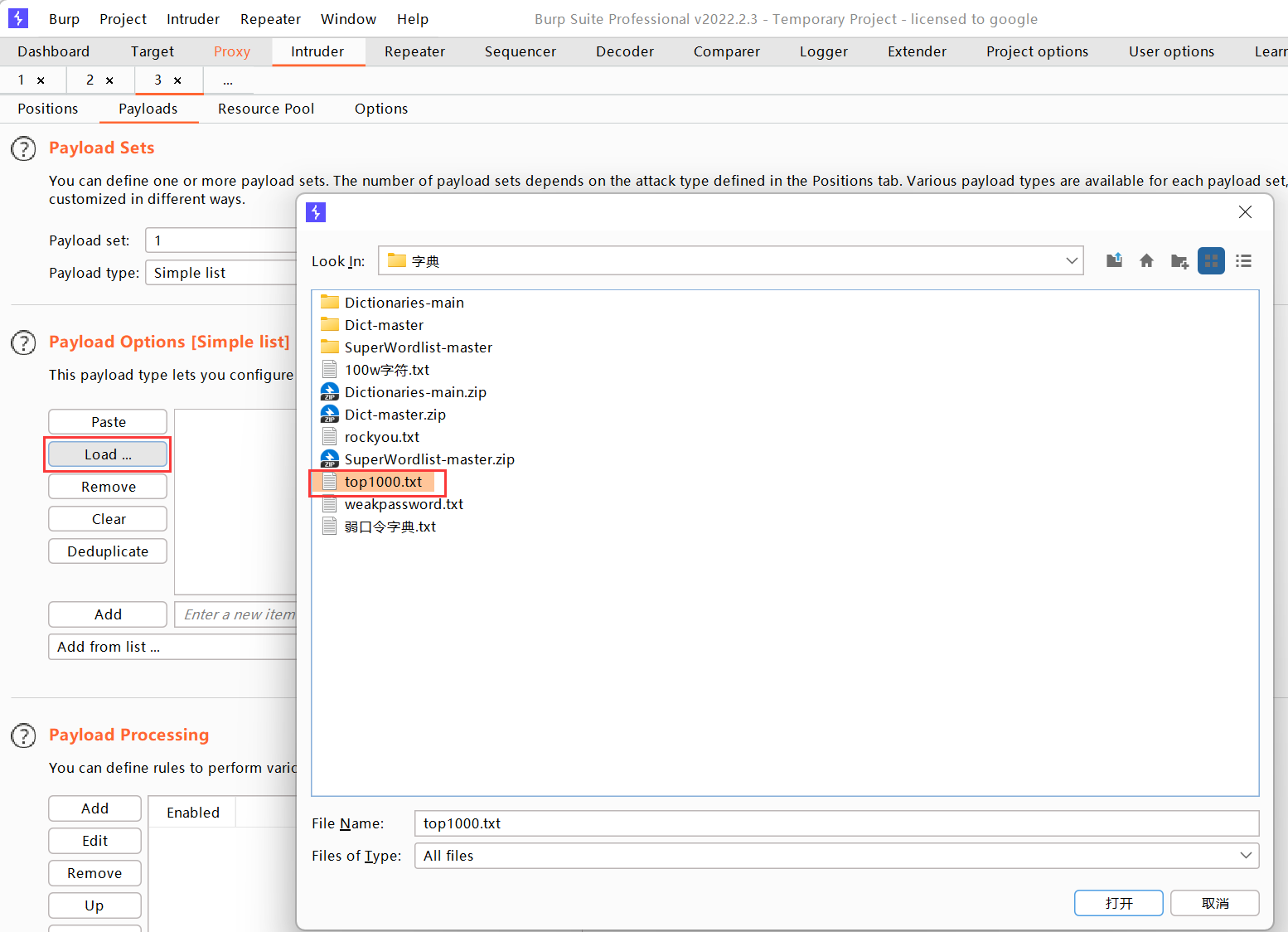Select the 弱口令字典.txt file icon
Viewport: 1288px width, 932px height.
click(330, 526)
